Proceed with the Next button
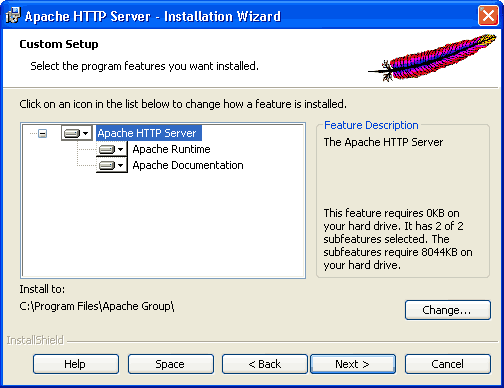 pyautogui.click(x=353, y=364)
